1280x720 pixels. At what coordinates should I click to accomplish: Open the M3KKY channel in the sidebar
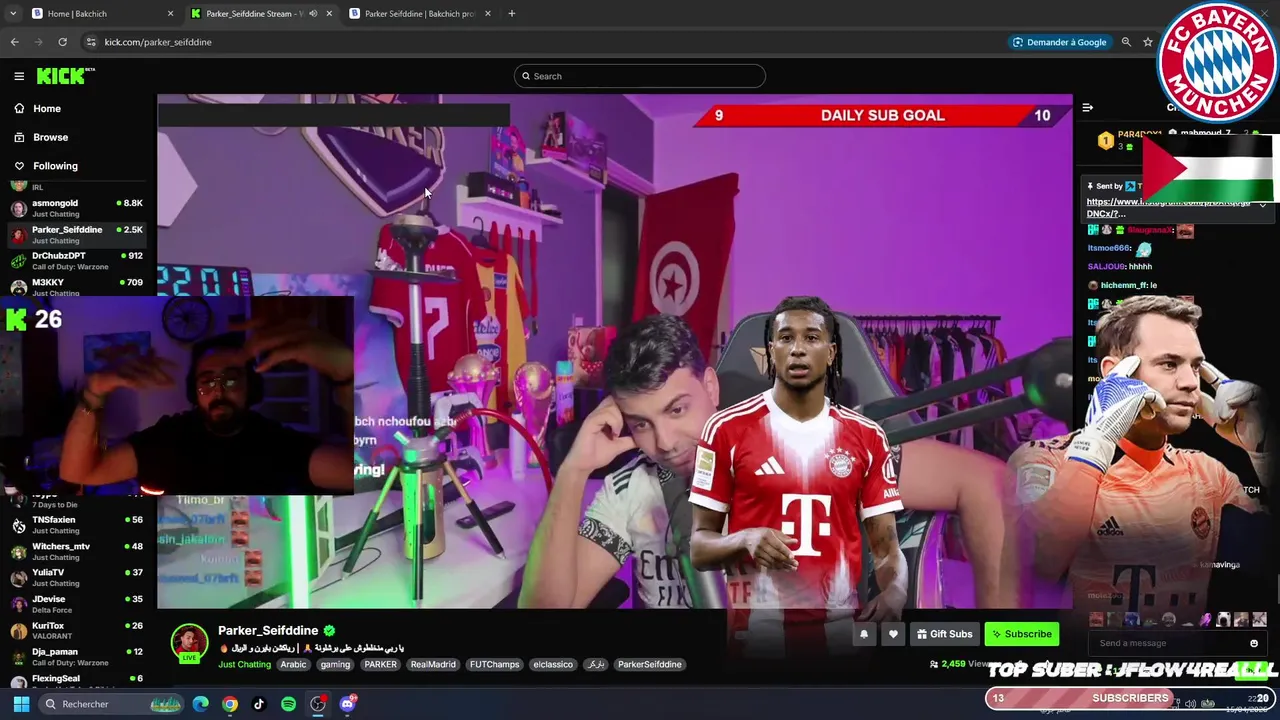78,286
